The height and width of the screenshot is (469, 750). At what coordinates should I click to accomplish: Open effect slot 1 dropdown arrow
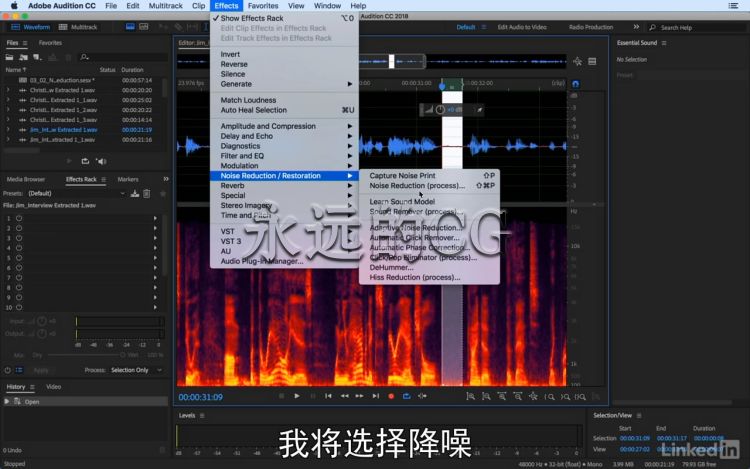point(155,218)
